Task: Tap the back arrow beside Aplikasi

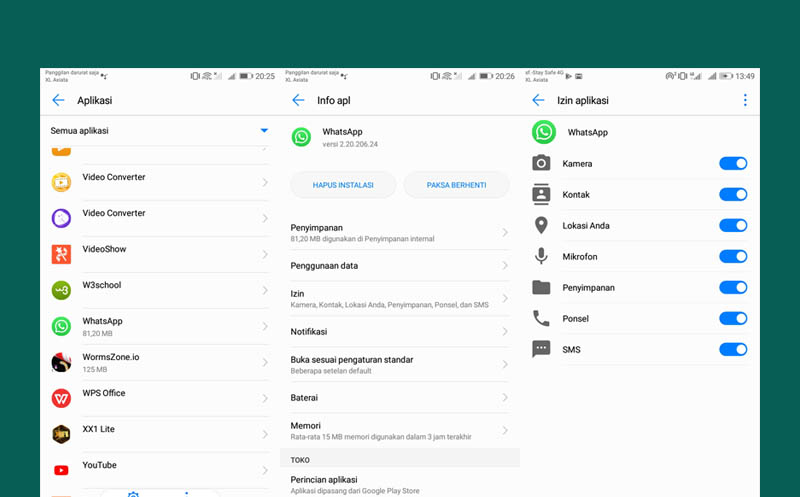Action: tap(58, 101)
